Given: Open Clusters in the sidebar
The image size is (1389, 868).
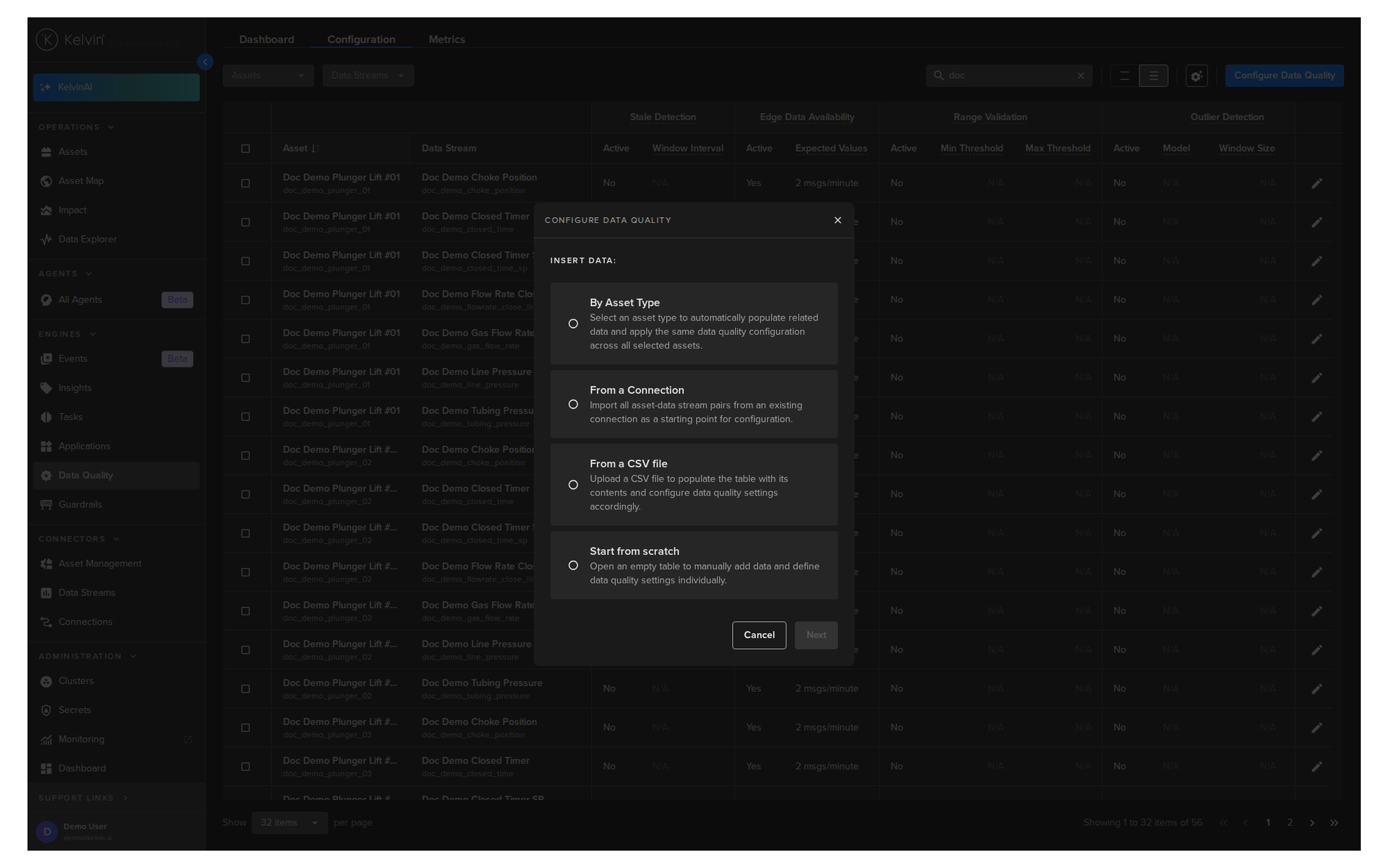Looking at the screenshot, I should (116, 681).
